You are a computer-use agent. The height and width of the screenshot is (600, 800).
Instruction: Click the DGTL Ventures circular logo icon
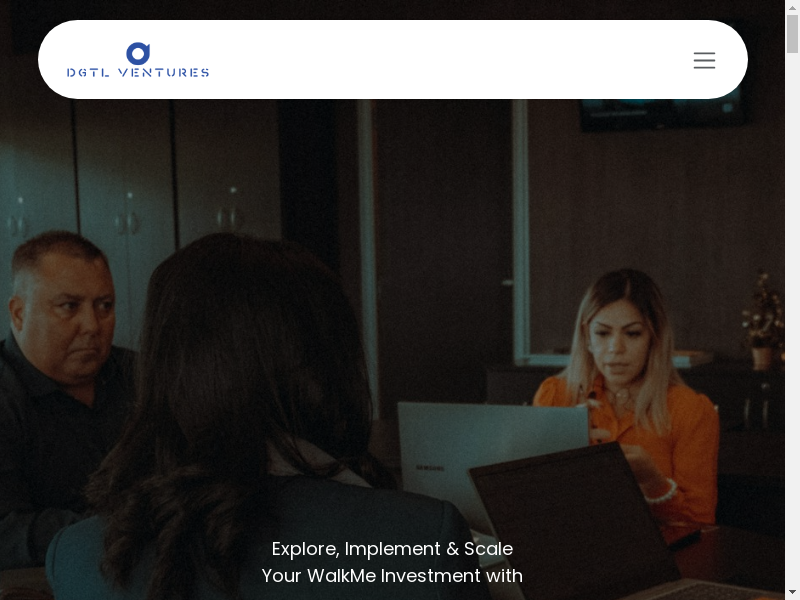tap(138, 53)
